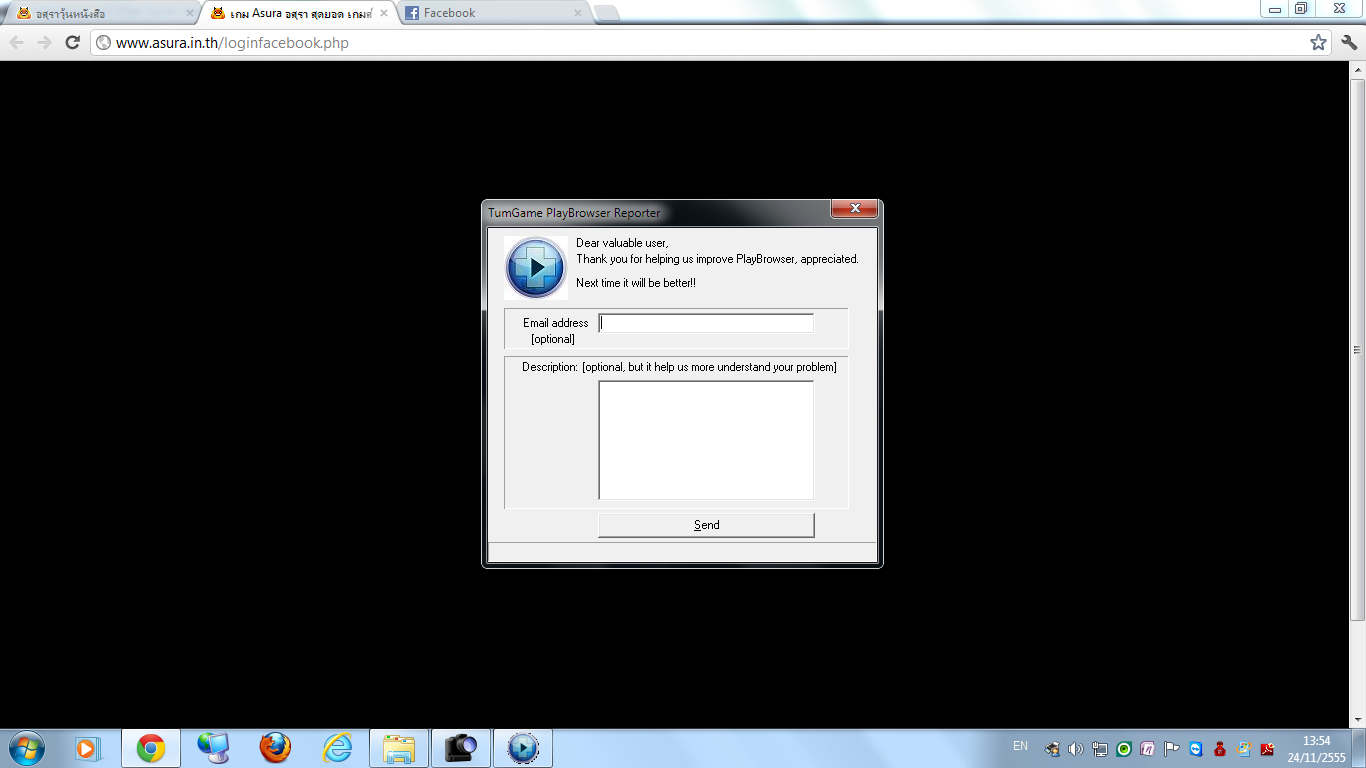Launch Internet Explorer from the taskbar
The image size is (1366, 768).
click(337, 747)
